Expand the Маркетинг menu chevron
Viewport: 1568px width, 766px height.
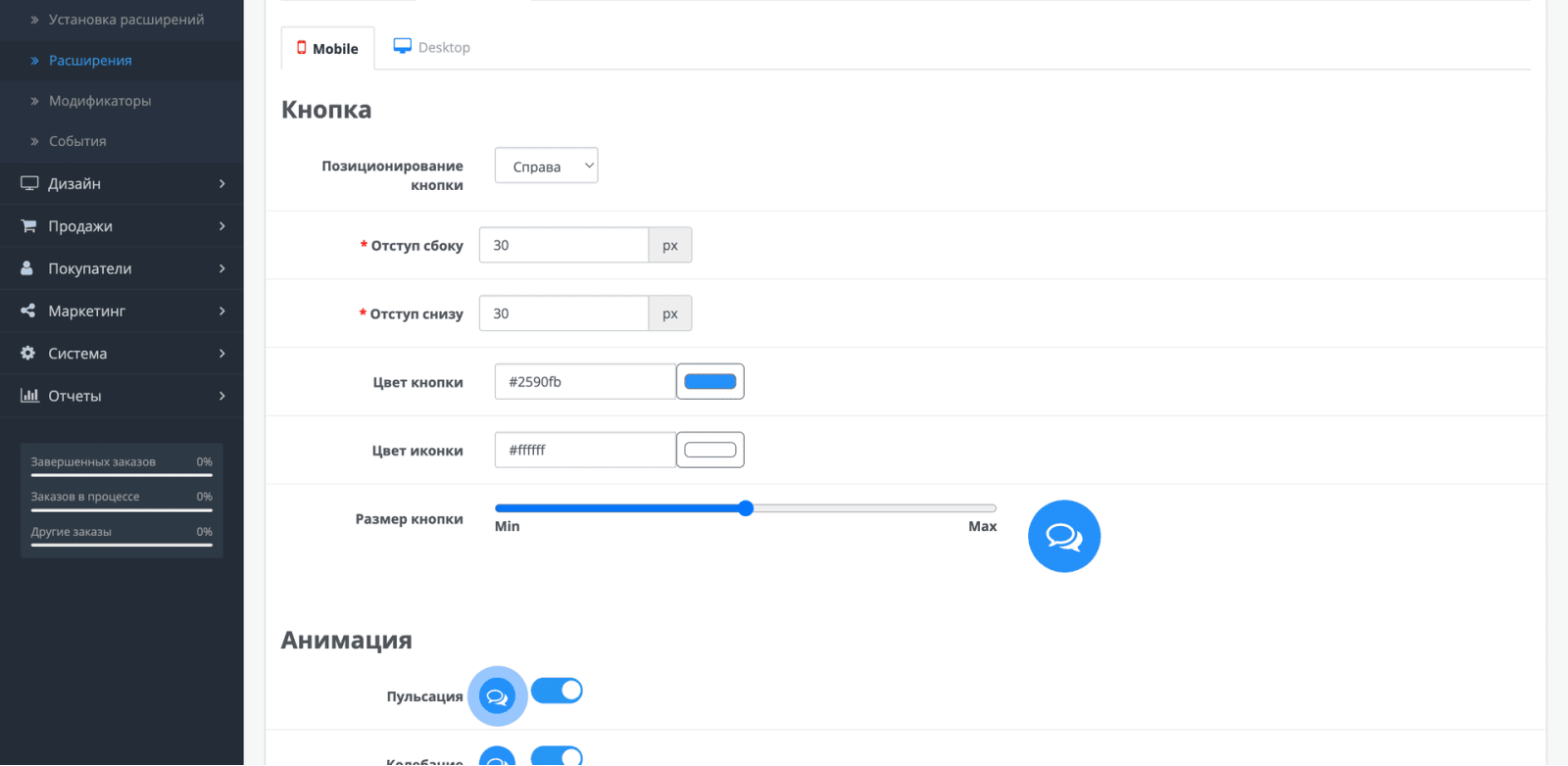pos(222,311)
